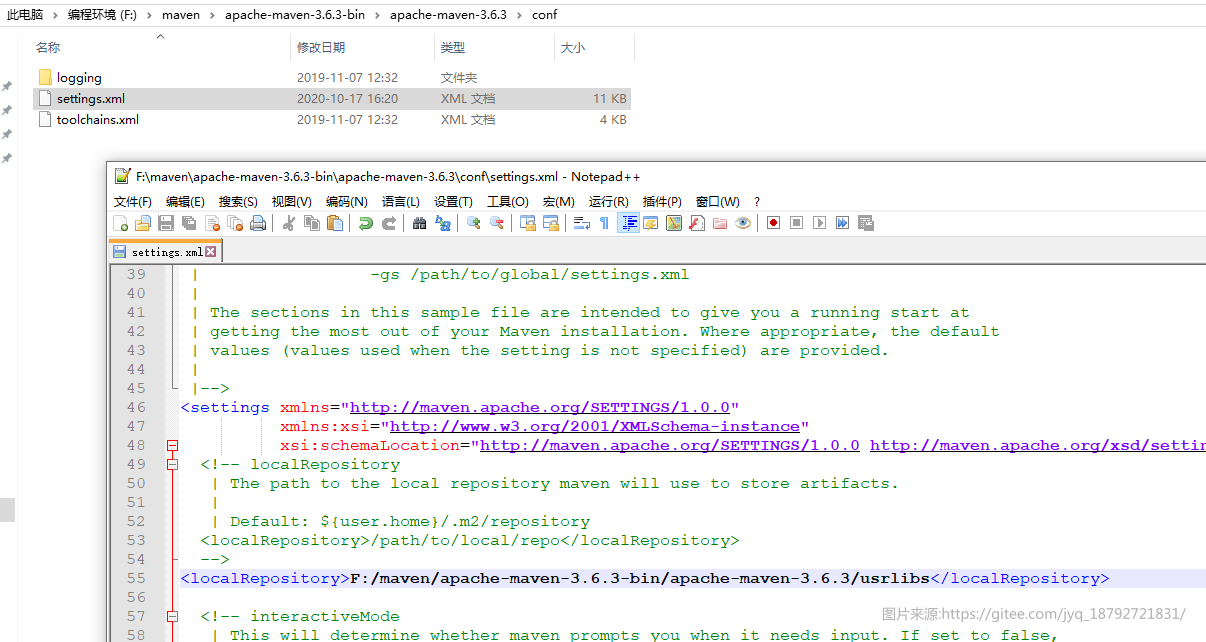Toggle word wrap in the editor
This screenshot has width=1206, height=642.
tap(581, 223)
